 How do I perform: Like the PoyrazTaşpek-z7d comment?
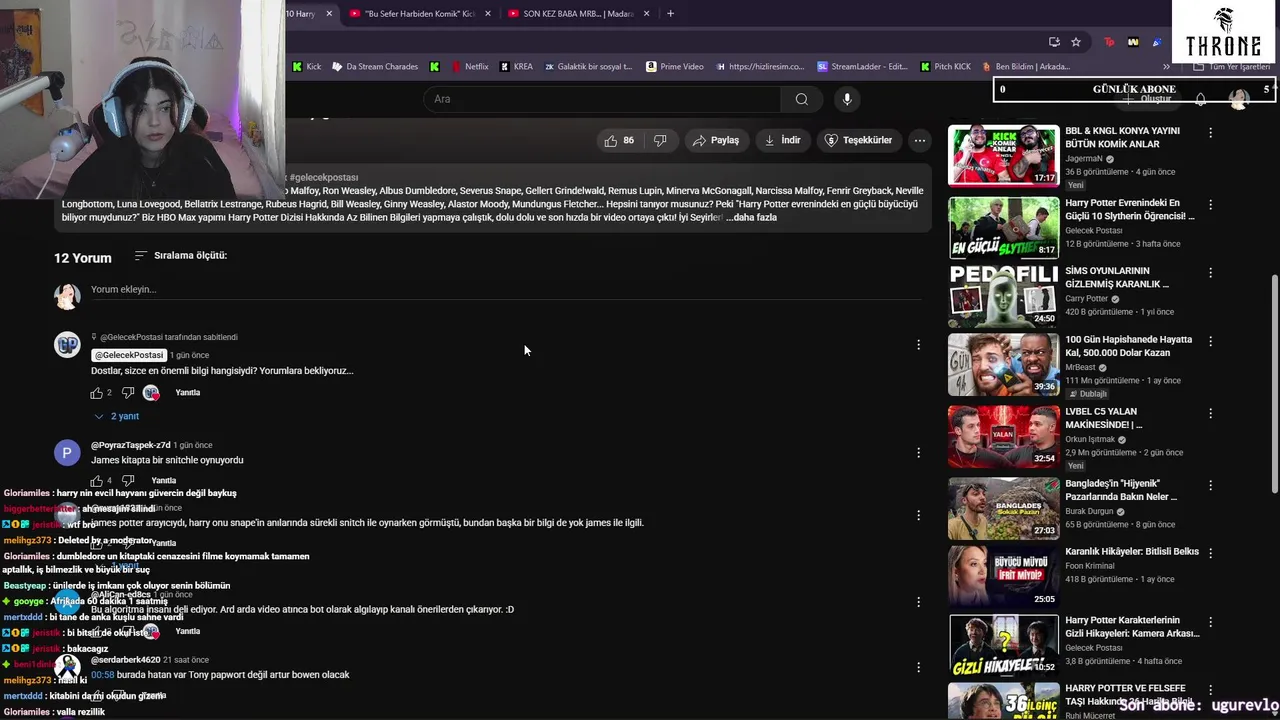coord(97,481)
